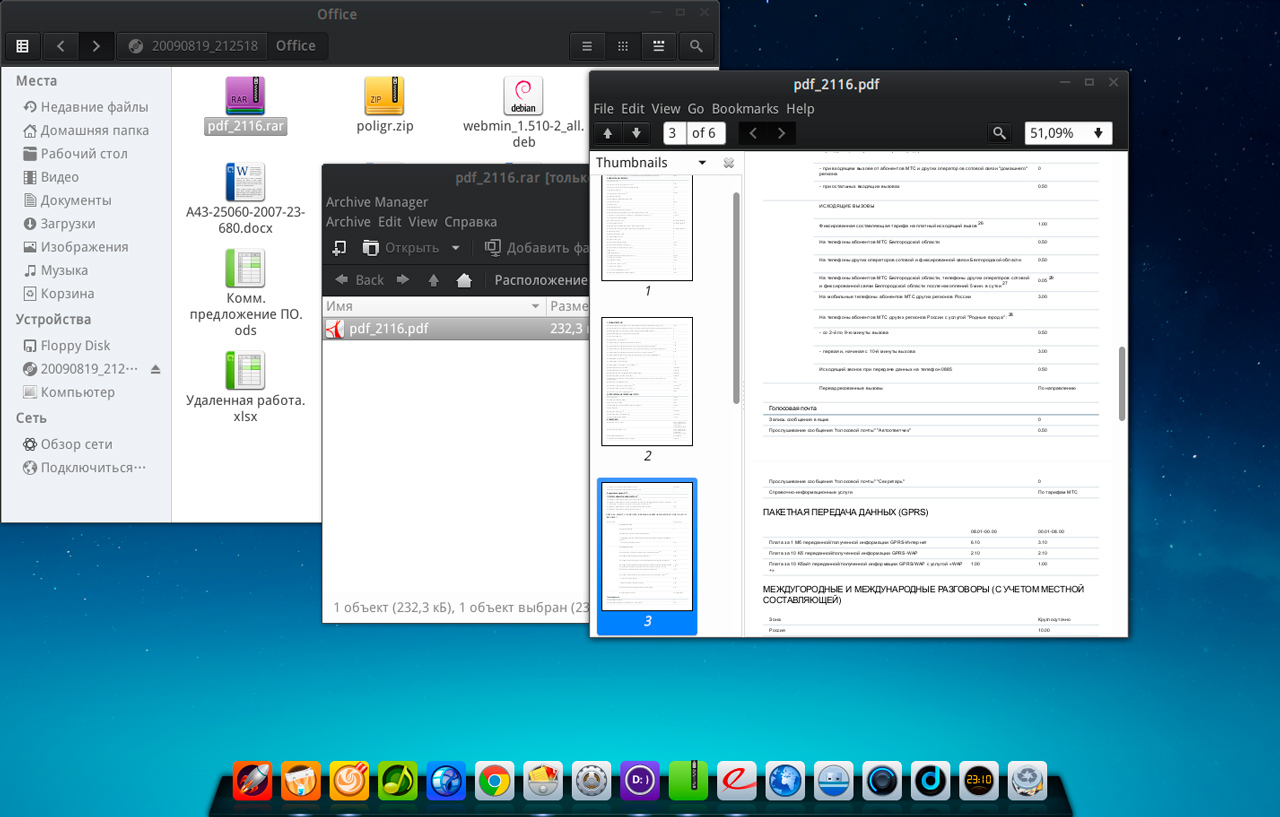Switch file manager to list view

588,46
